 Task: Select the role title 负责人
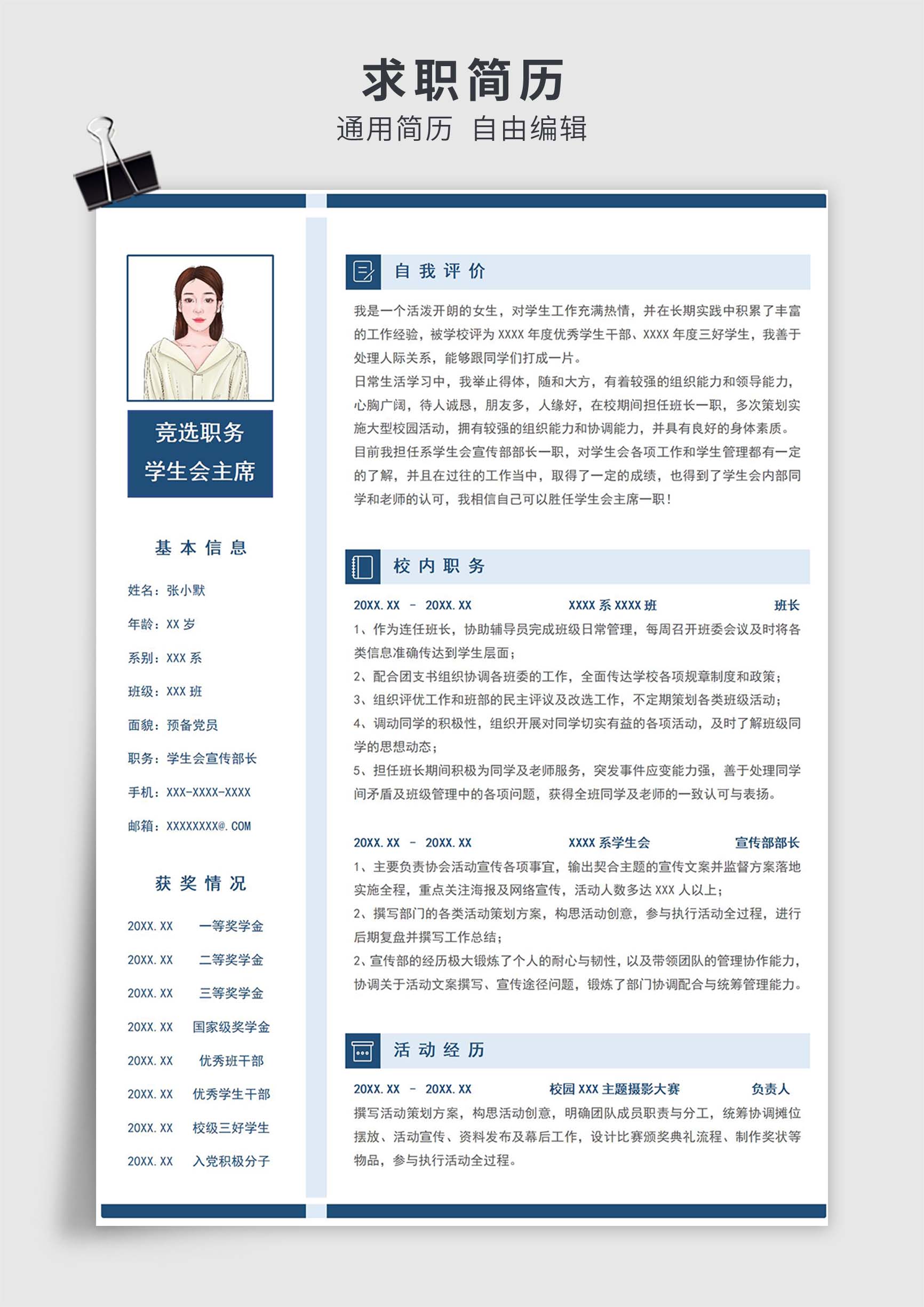[770, 1089]
